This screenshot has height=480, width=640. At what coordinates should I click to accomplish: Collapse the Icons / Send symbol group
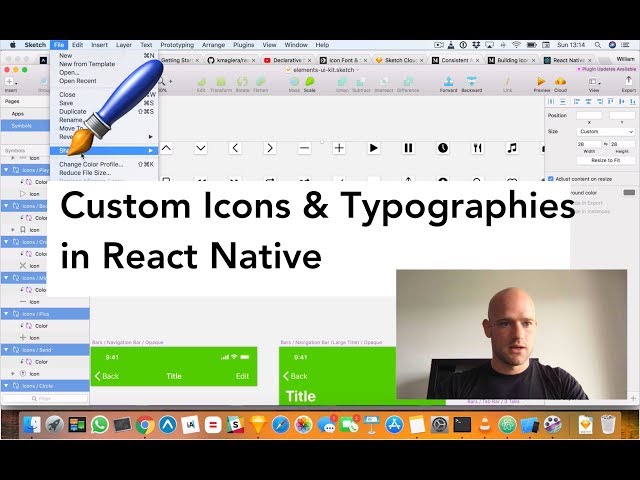[7, 350]
